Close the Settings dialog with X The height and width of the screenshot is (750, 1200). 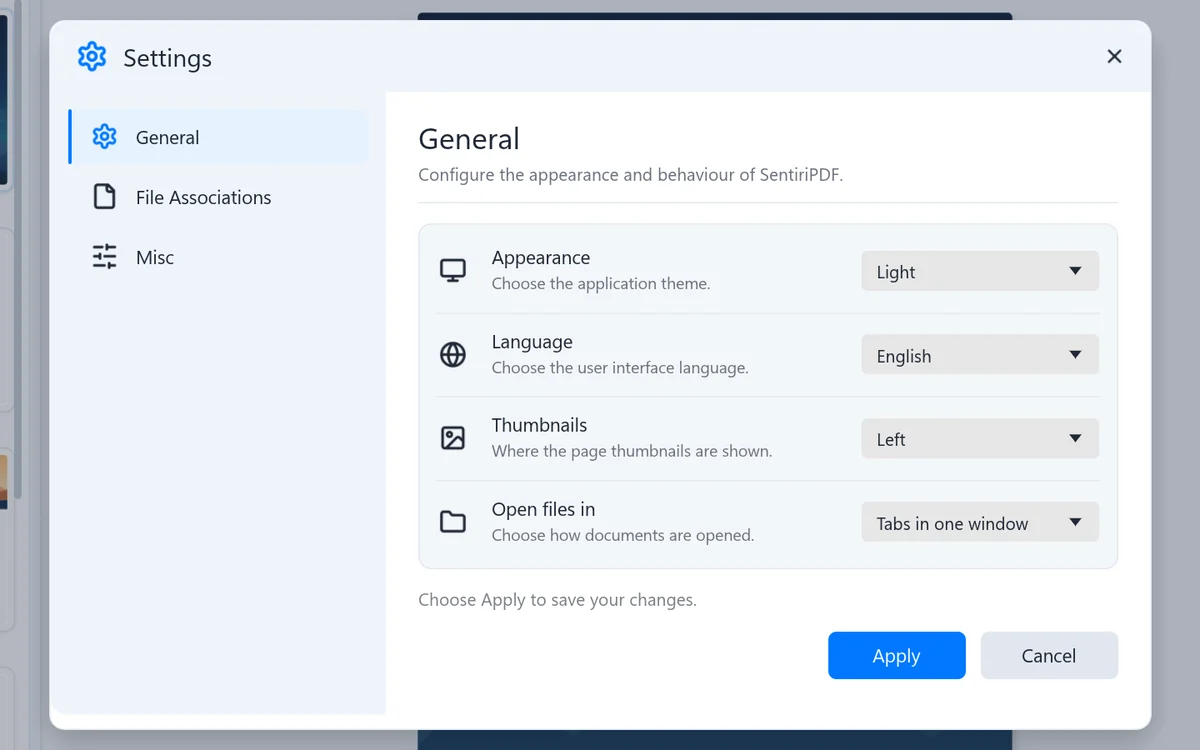tap(1114, 57)
